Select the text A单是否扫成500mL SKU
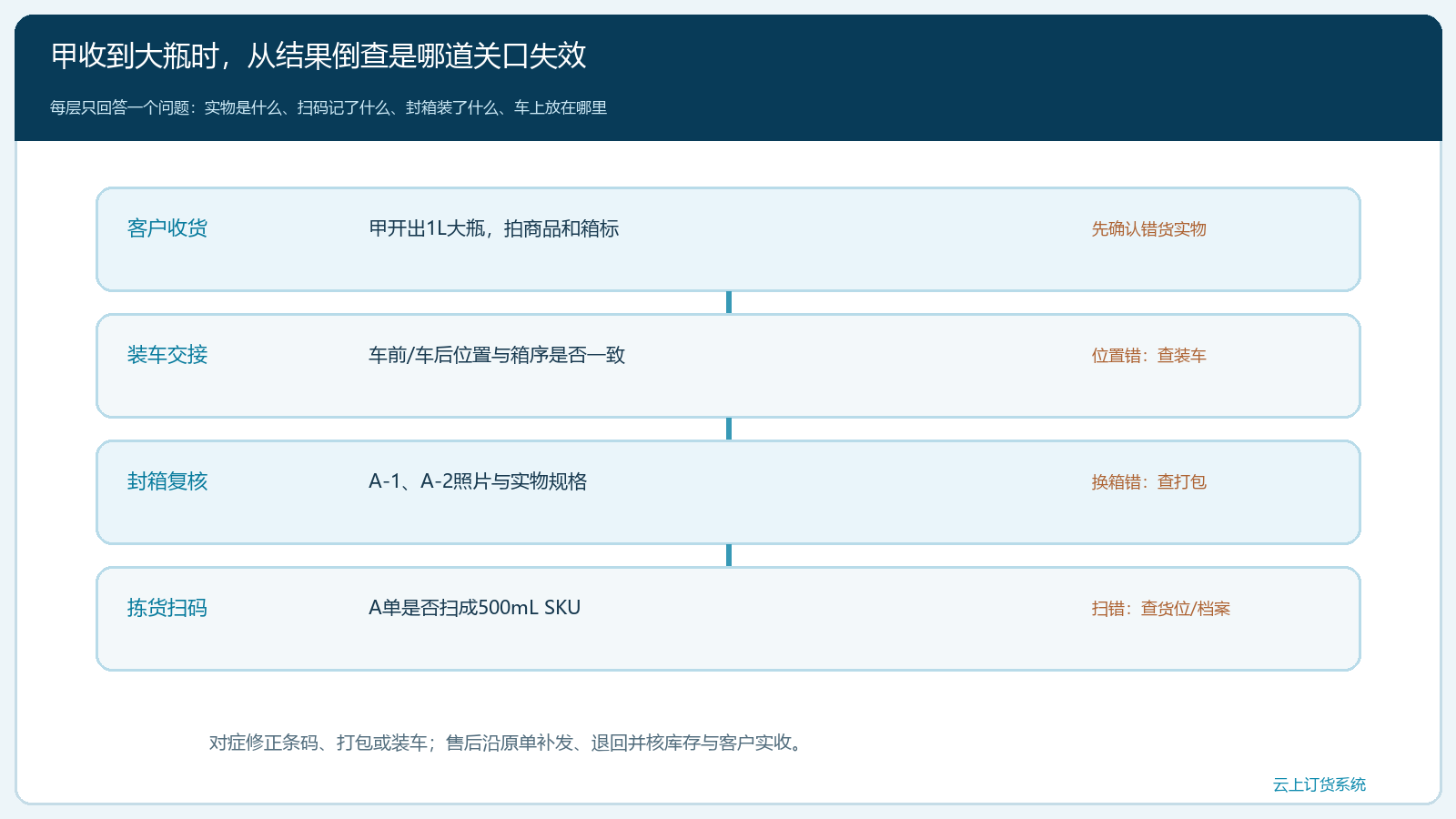1456x819 pixels. tap(475, 608)
